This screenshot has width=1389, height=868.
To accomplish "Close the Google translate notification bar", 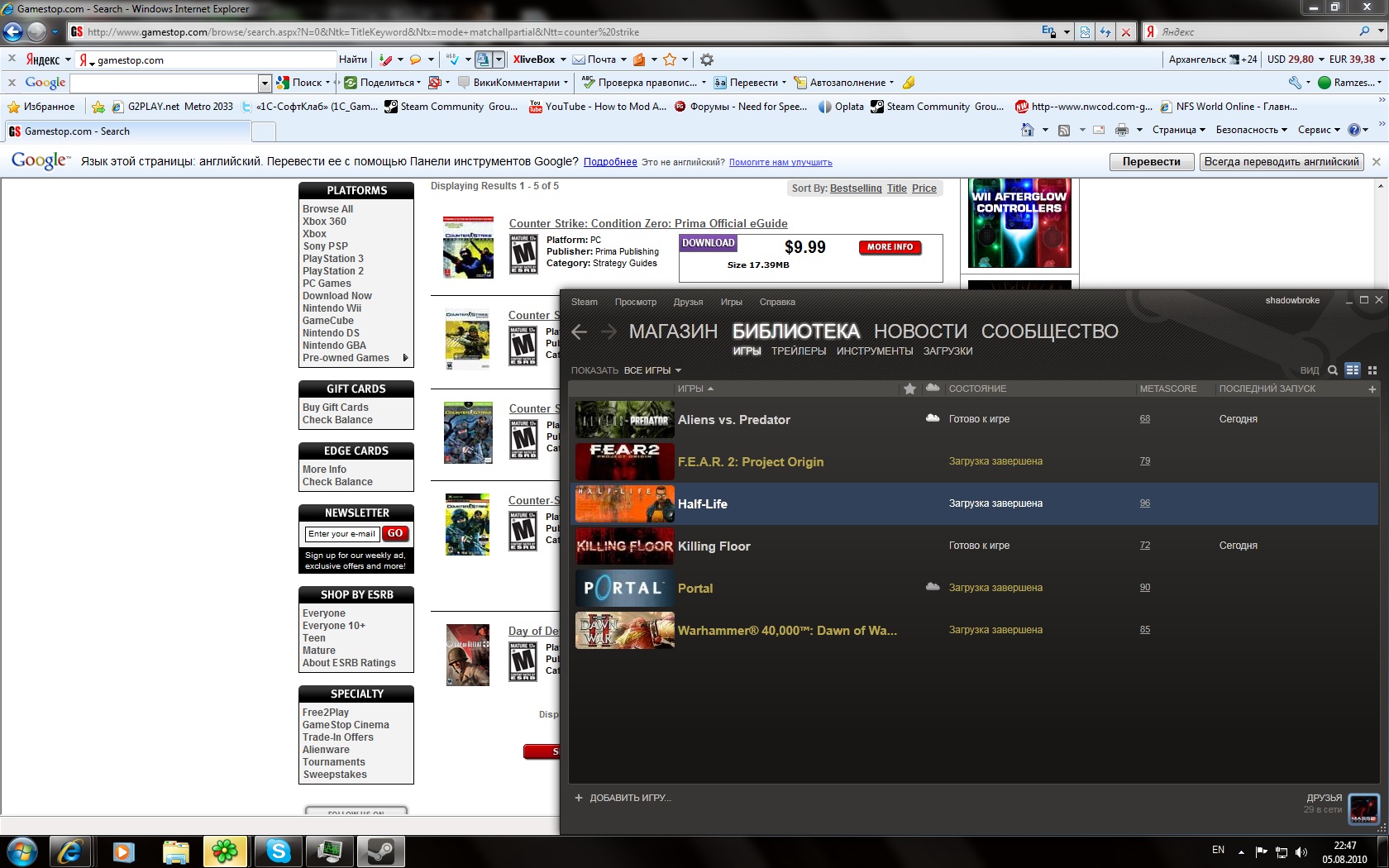I will point(1376,162).
